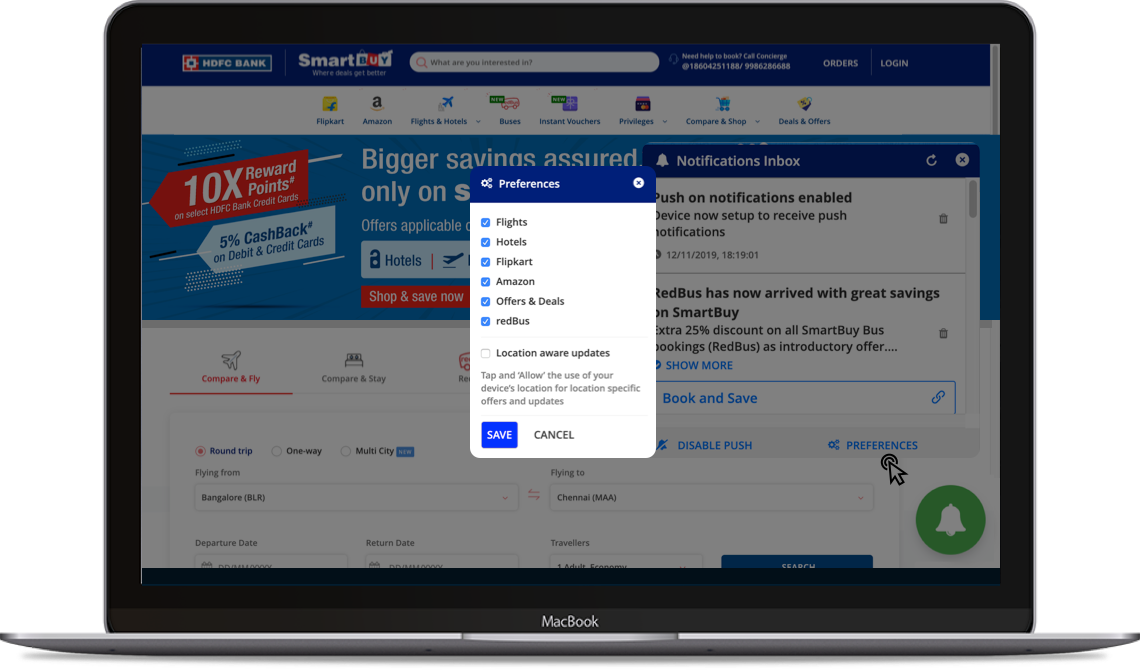Viewport: 1140px width, 670px height.
Task: Expand the Privileges menu arrow
Action: [x=665, y=121]
